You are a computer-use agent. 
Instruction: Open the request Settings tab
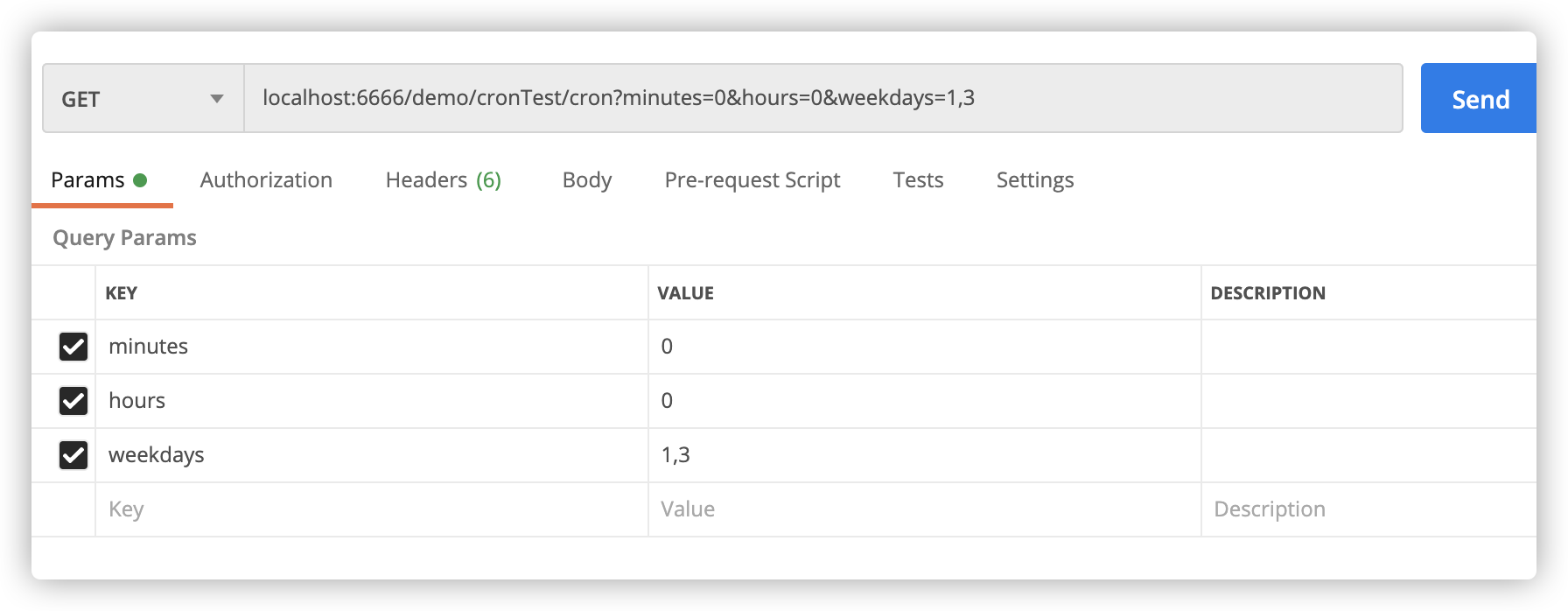[1034, 179]
